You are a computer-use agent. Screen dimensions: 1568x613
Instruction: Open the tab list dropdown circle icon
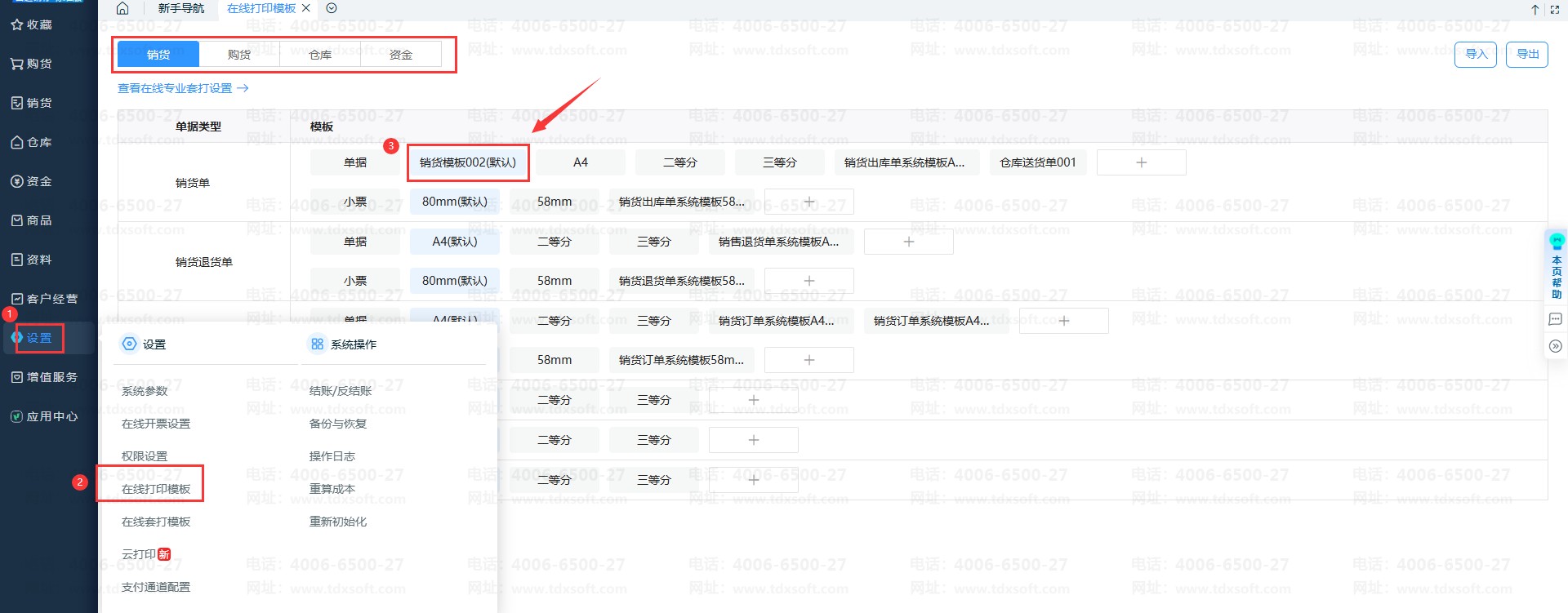[332, 8]
